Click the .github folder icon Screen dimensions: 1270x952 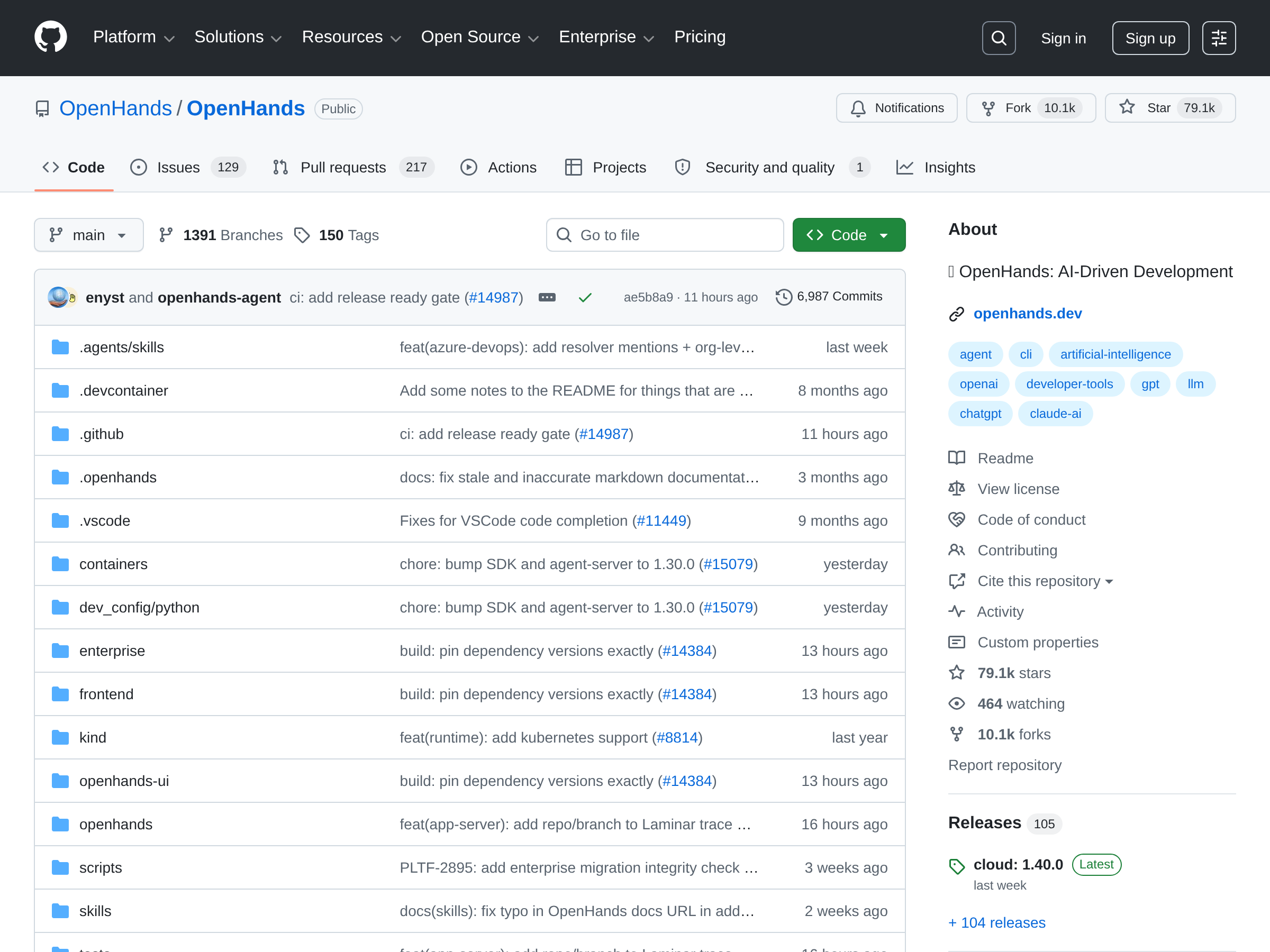click(60, 434)
